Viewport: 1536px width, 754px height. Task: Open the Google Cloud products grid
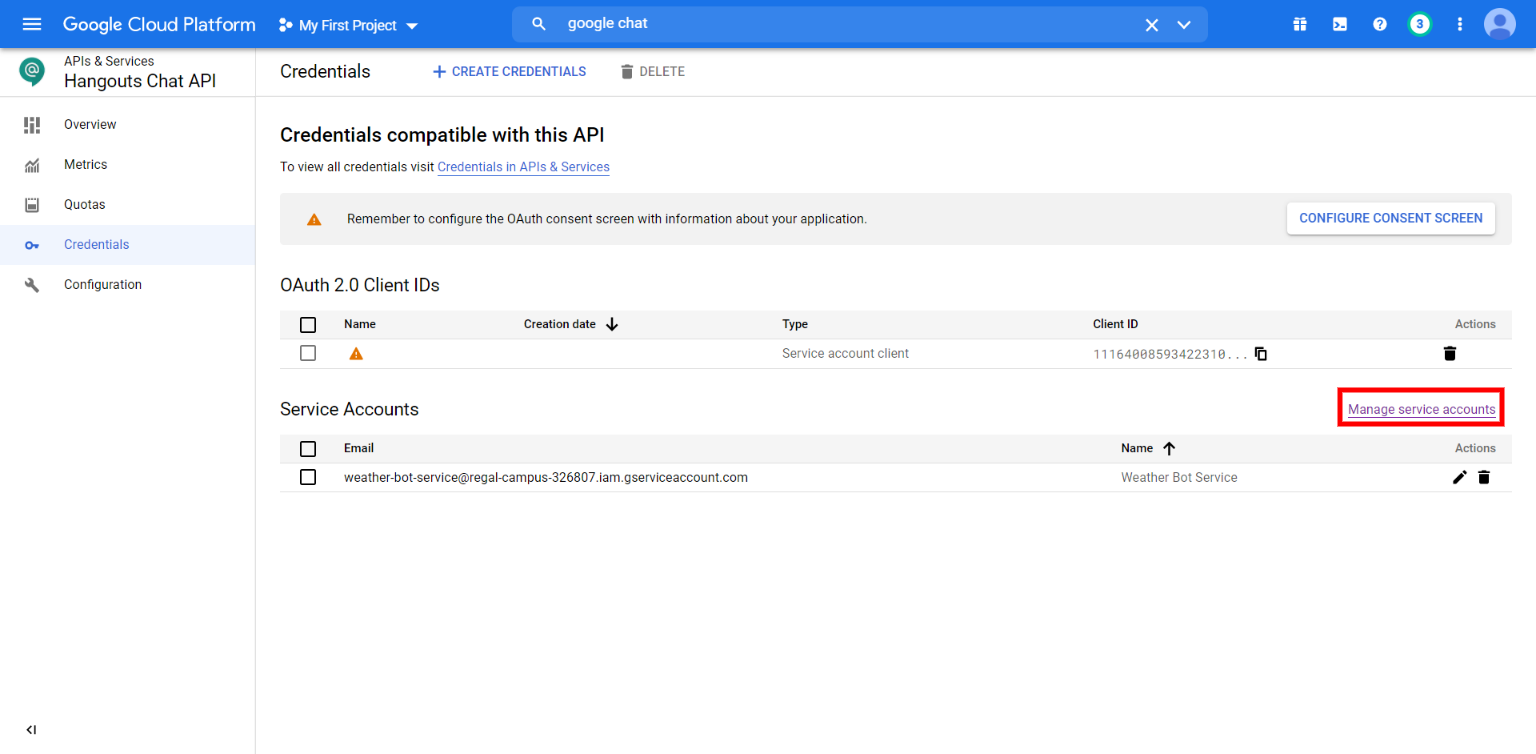[x=1299, y=24]
